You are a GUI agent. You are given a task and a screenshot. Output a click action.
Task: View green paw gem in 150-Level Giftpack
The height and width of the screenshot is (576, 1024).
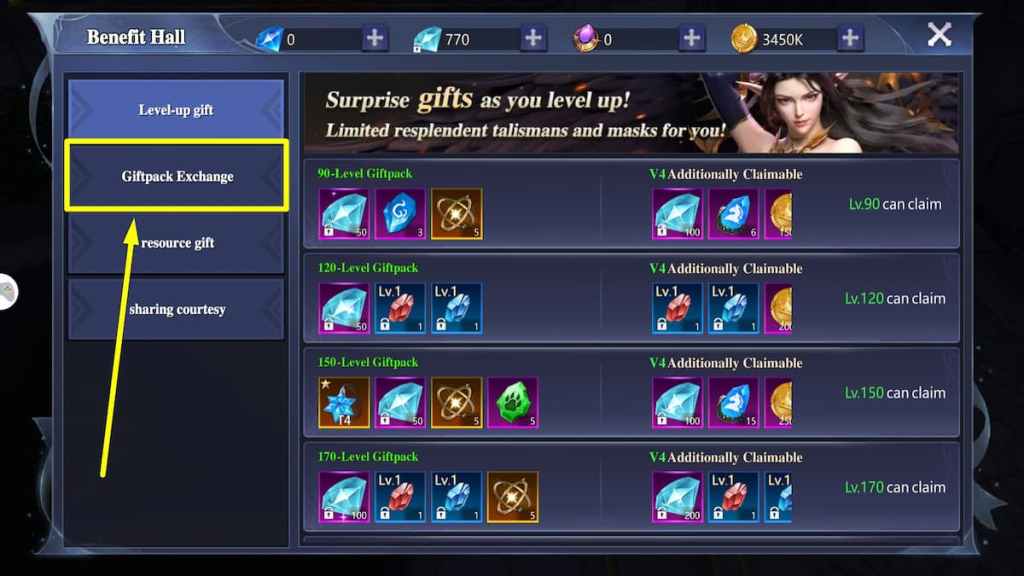pos(513,402)
